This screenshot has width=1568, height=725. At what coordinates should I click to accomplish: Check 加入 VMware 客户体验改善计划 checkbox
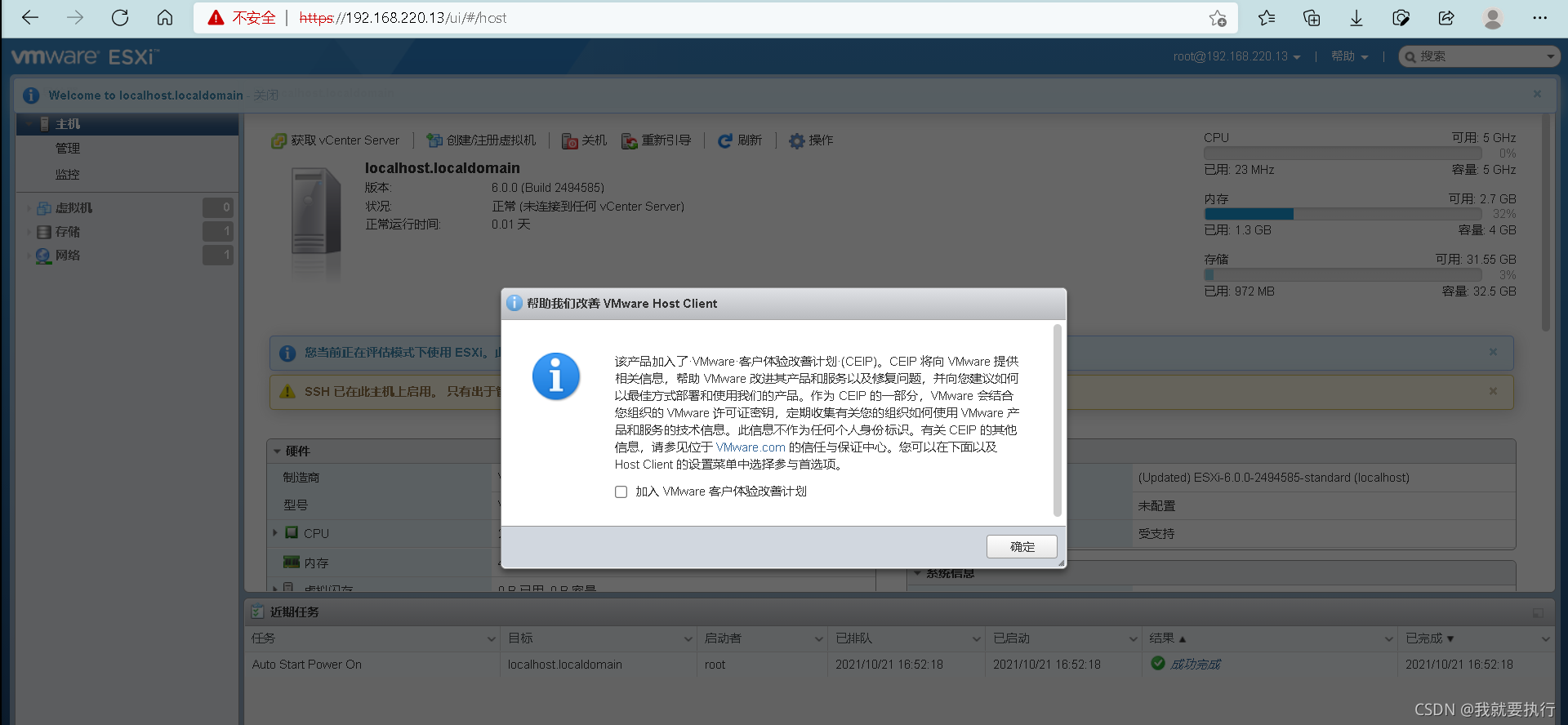point(621,491)
